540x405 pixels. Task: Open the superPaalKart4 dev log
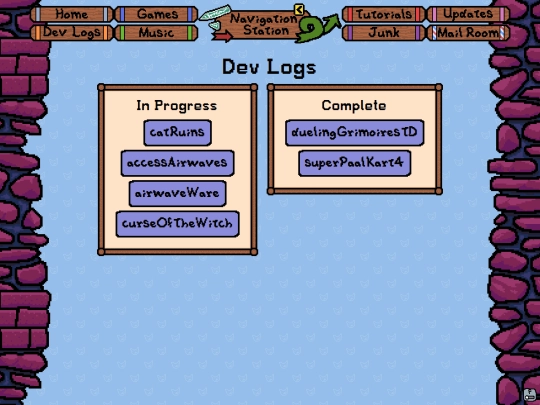pyautogui.click(x=354, y=163)
